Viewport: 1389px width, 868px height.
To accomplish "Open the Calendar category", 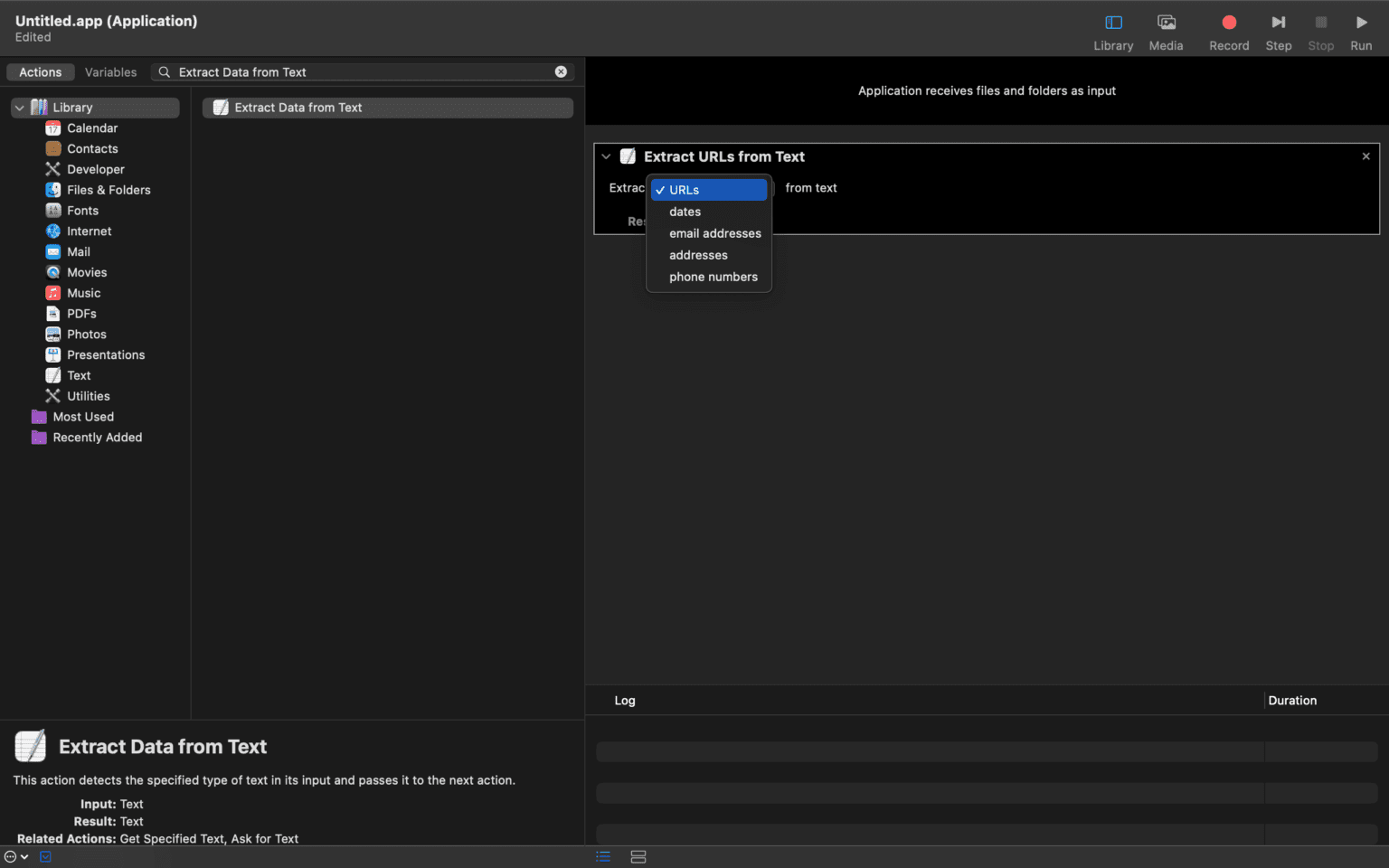I will tap(91, 128).
